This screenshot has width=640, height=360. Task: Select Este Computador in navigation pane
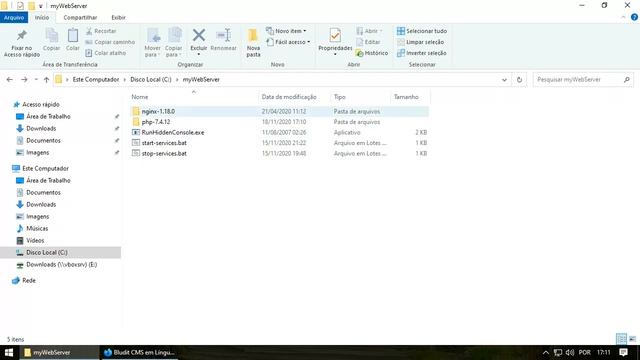coord(45,169)
